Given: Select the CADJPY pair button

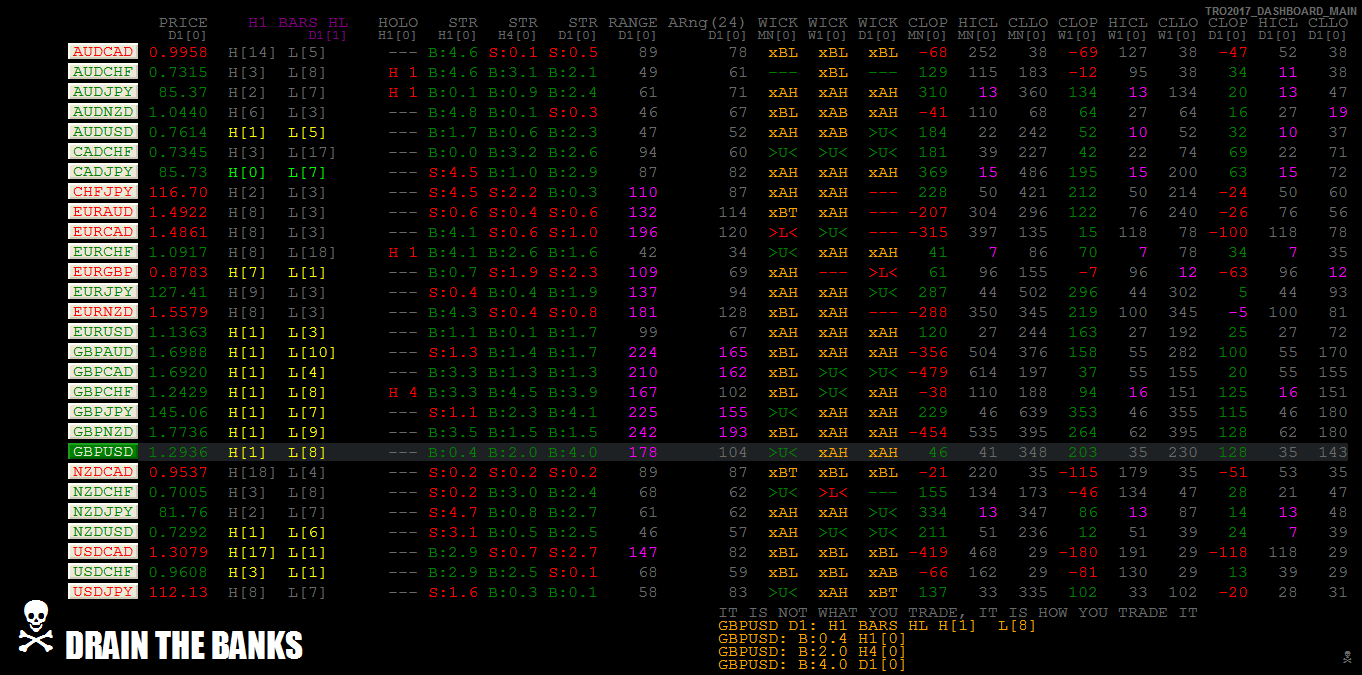Looking at the screenshot, I should point(103,172).
